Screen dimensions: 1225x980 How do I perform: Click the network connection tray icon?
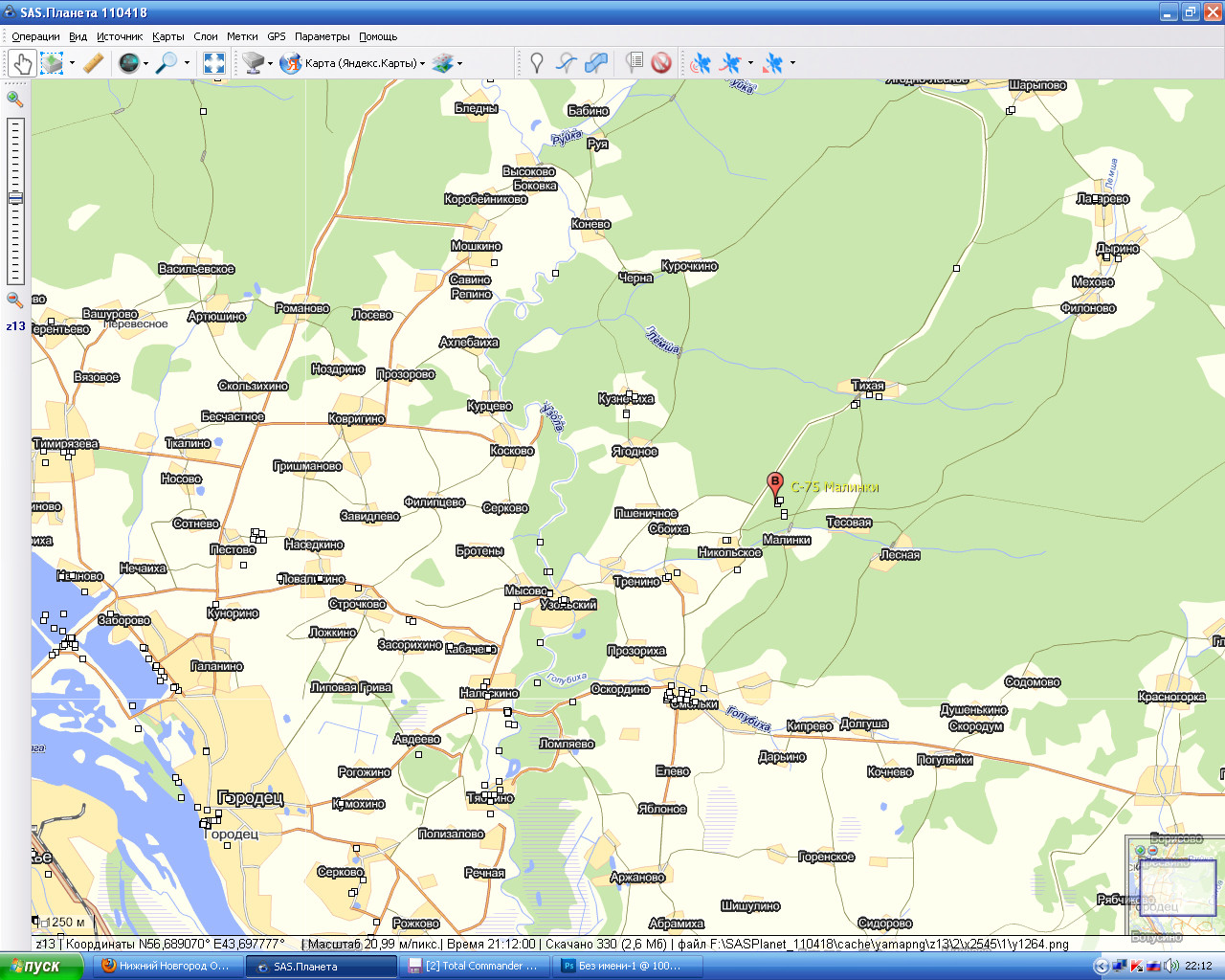pyautogui.click(x=1120, y=966)
